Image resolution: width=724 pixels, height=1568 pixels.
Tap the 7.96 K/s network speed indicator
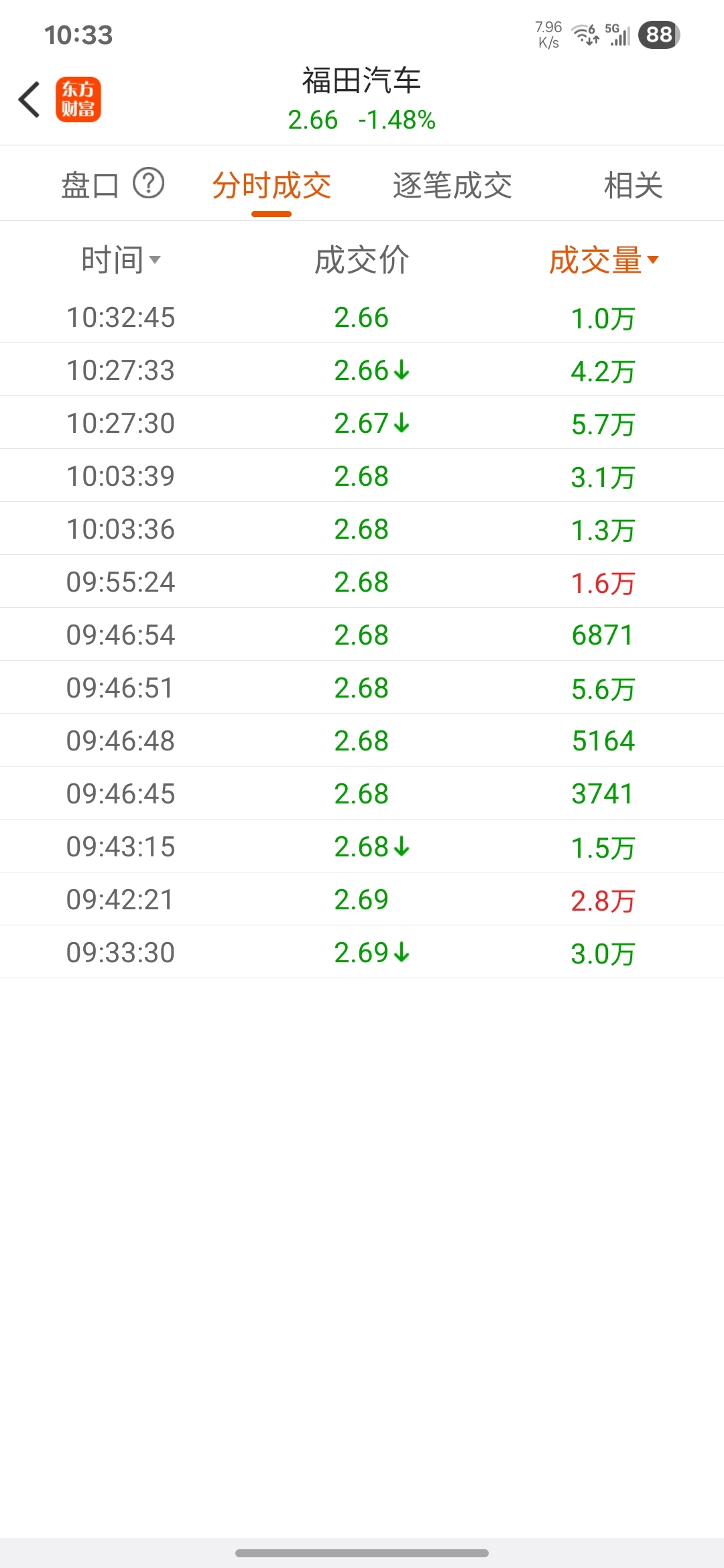[548, 35]
